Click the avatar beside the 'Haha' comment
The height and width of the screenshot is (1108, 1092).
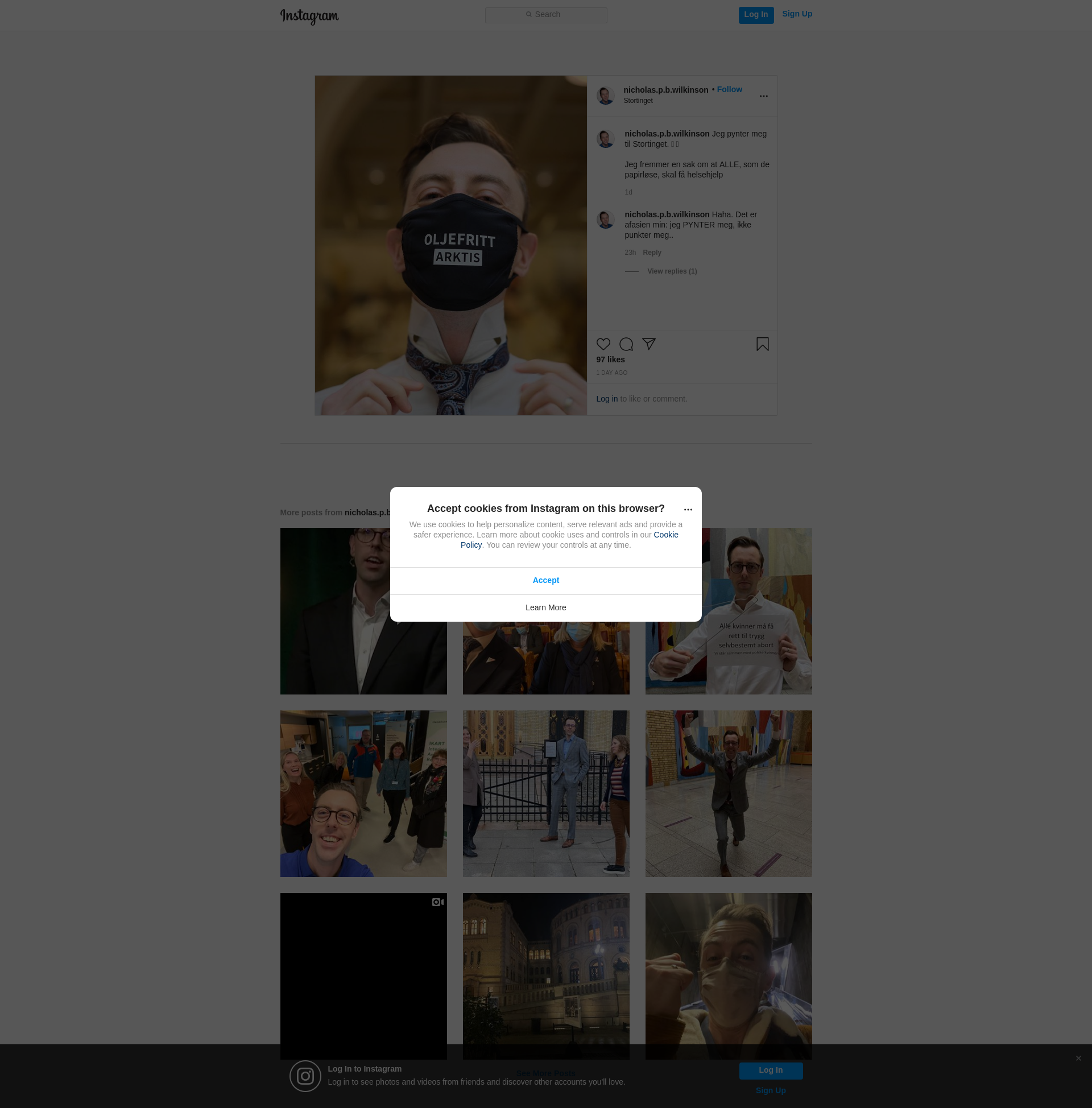605,219
